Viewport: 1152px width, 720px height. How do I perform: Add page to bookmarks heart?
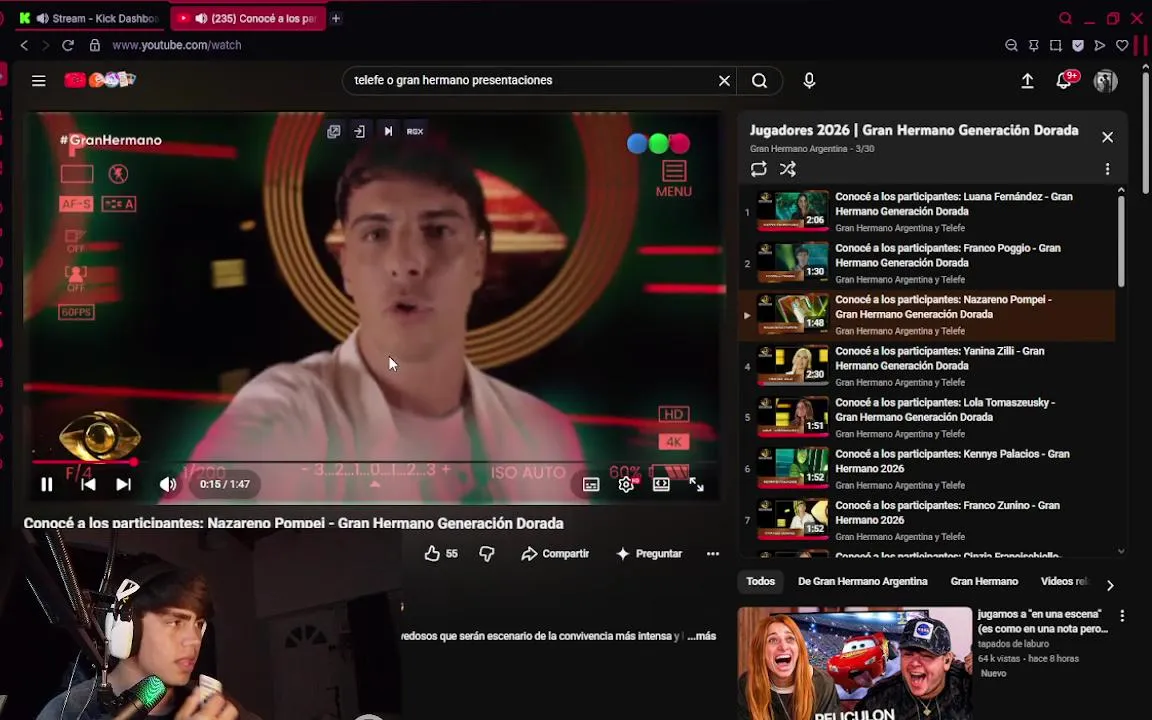1122,46
